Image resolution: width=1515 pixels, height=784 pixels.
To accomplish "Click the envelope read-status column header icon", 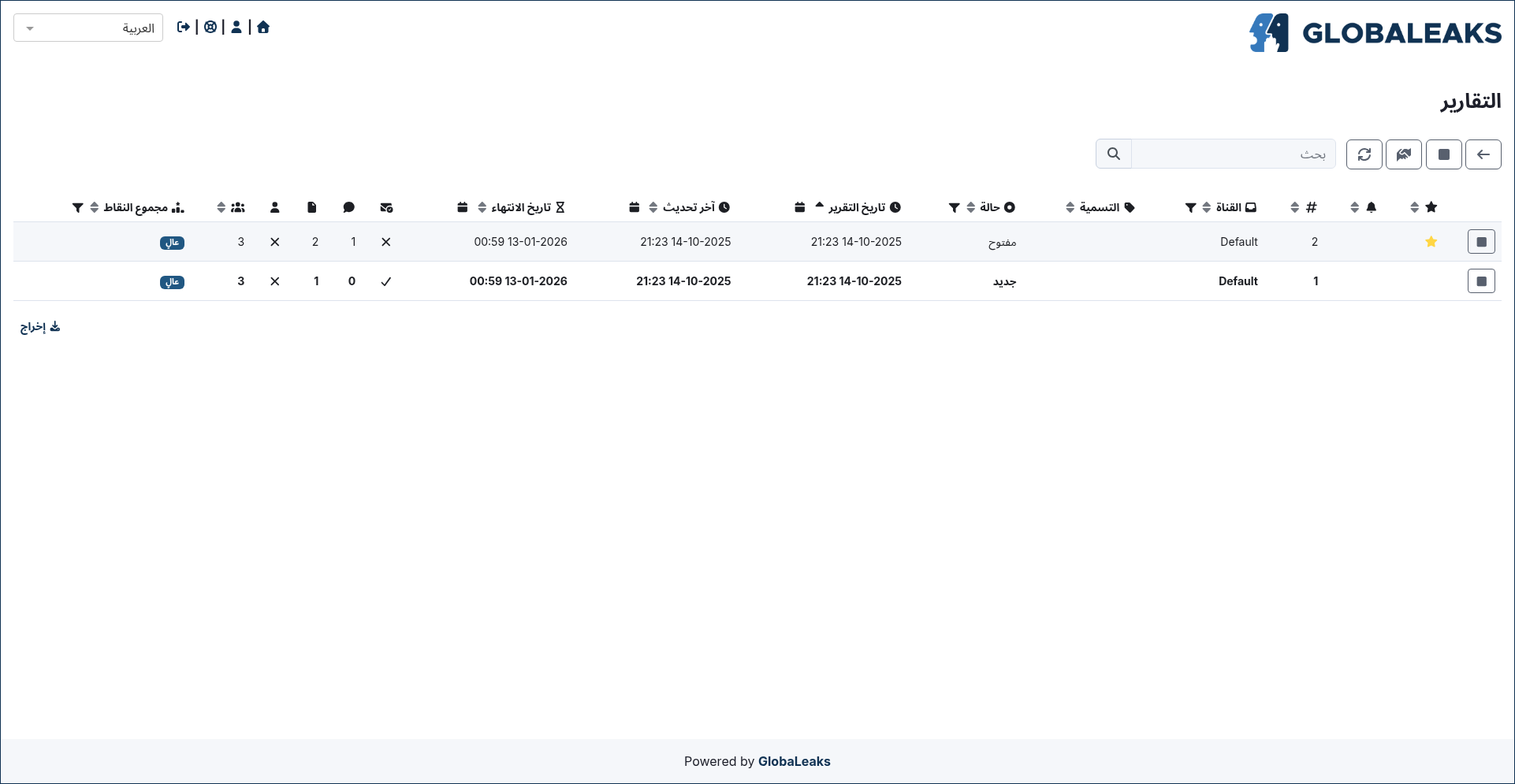I will click(x=386, y=207).
